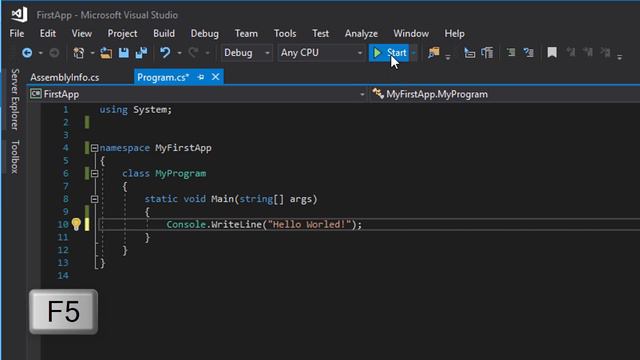
Task: Open the View menu
Action: [82, 33]
